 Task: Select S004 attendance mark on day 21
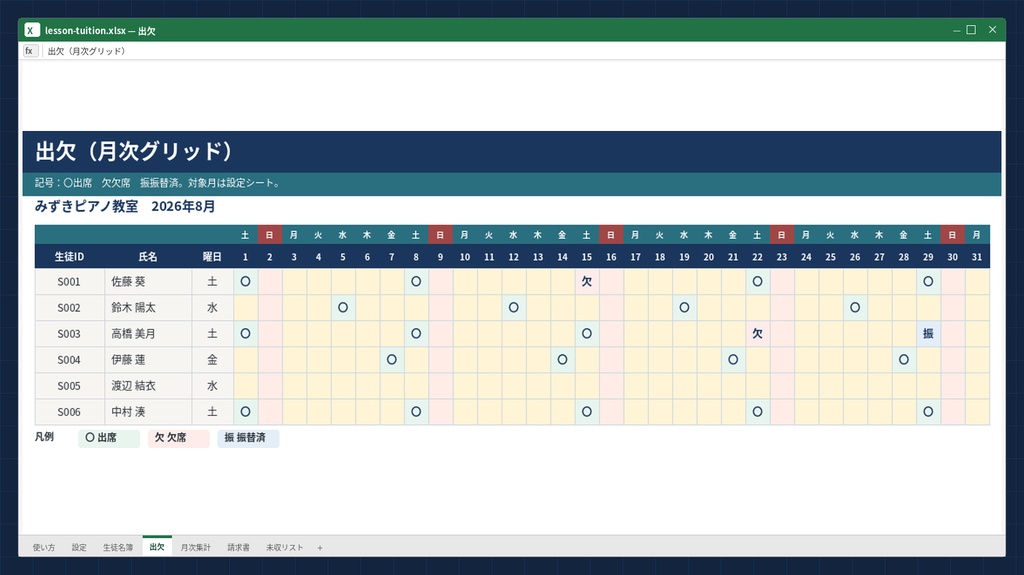click(x=733, y=360)
